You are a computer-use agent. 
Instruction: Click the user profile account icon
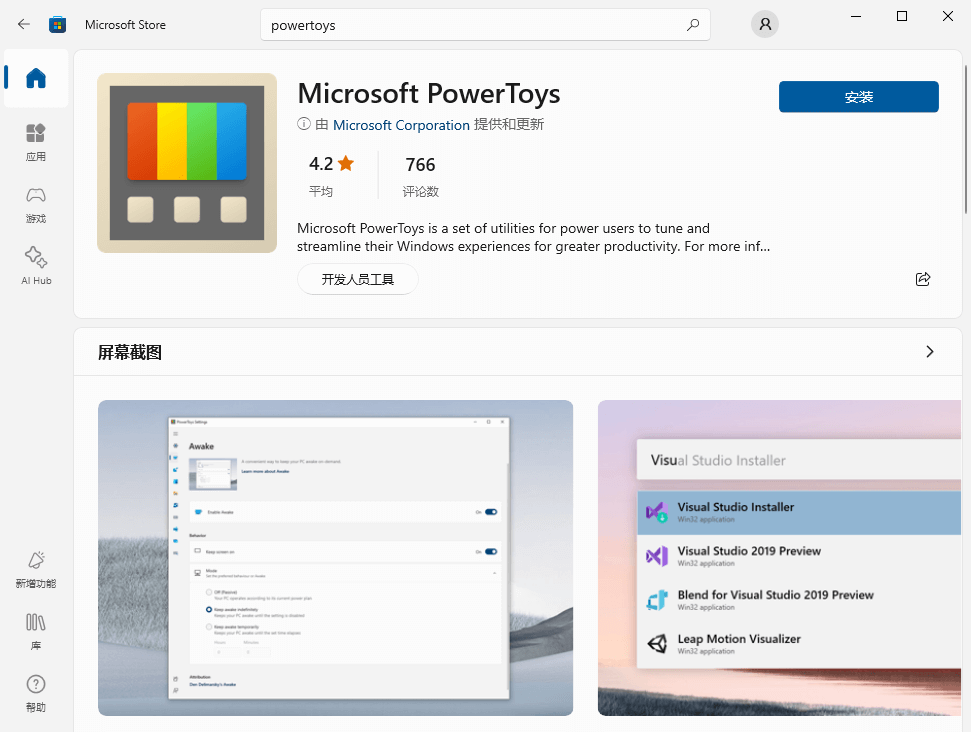pos(765,25)
